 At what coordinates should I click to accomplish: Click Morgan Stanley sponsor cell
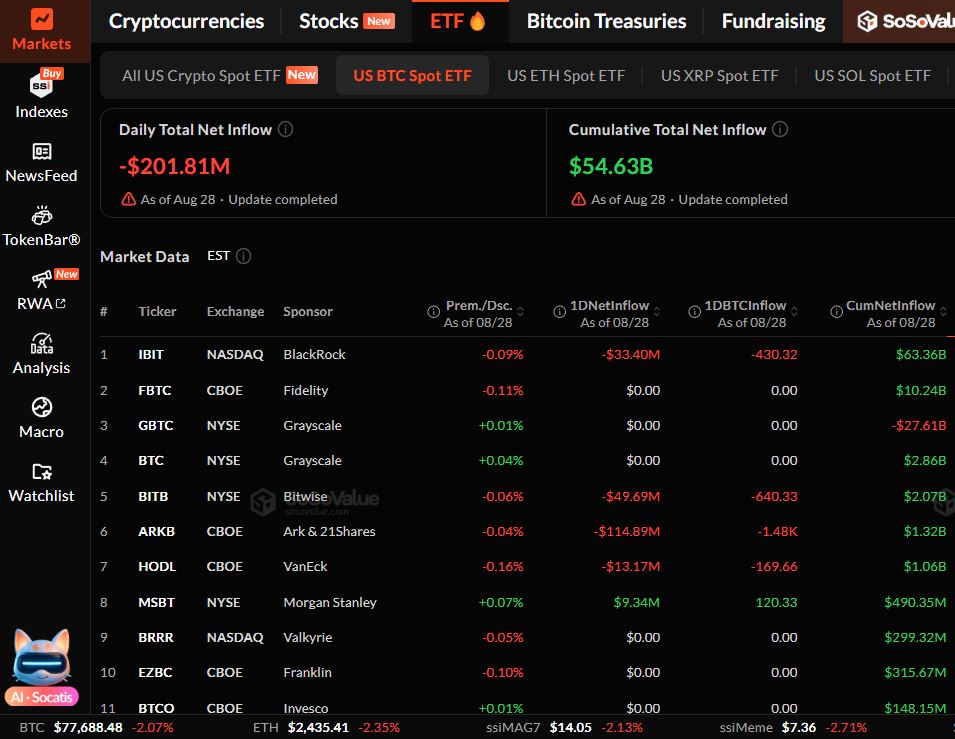click(x=329, y=603)
